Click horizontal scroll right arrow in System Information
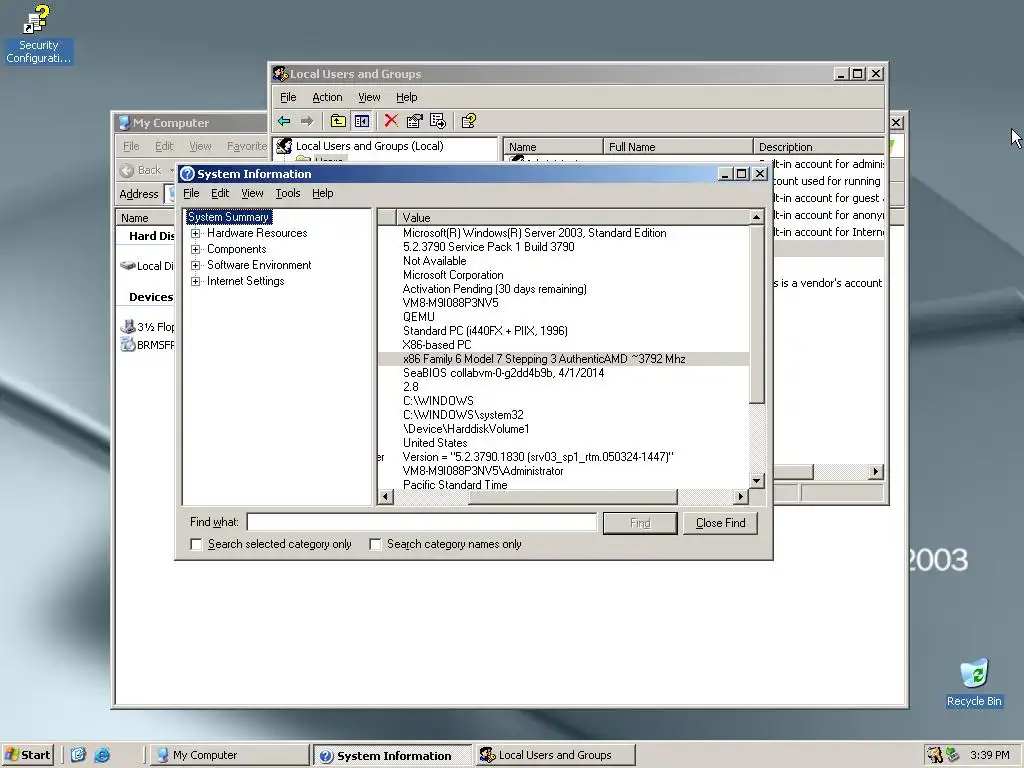This screenshot has height=768, width=1024. tap(740, 497)
